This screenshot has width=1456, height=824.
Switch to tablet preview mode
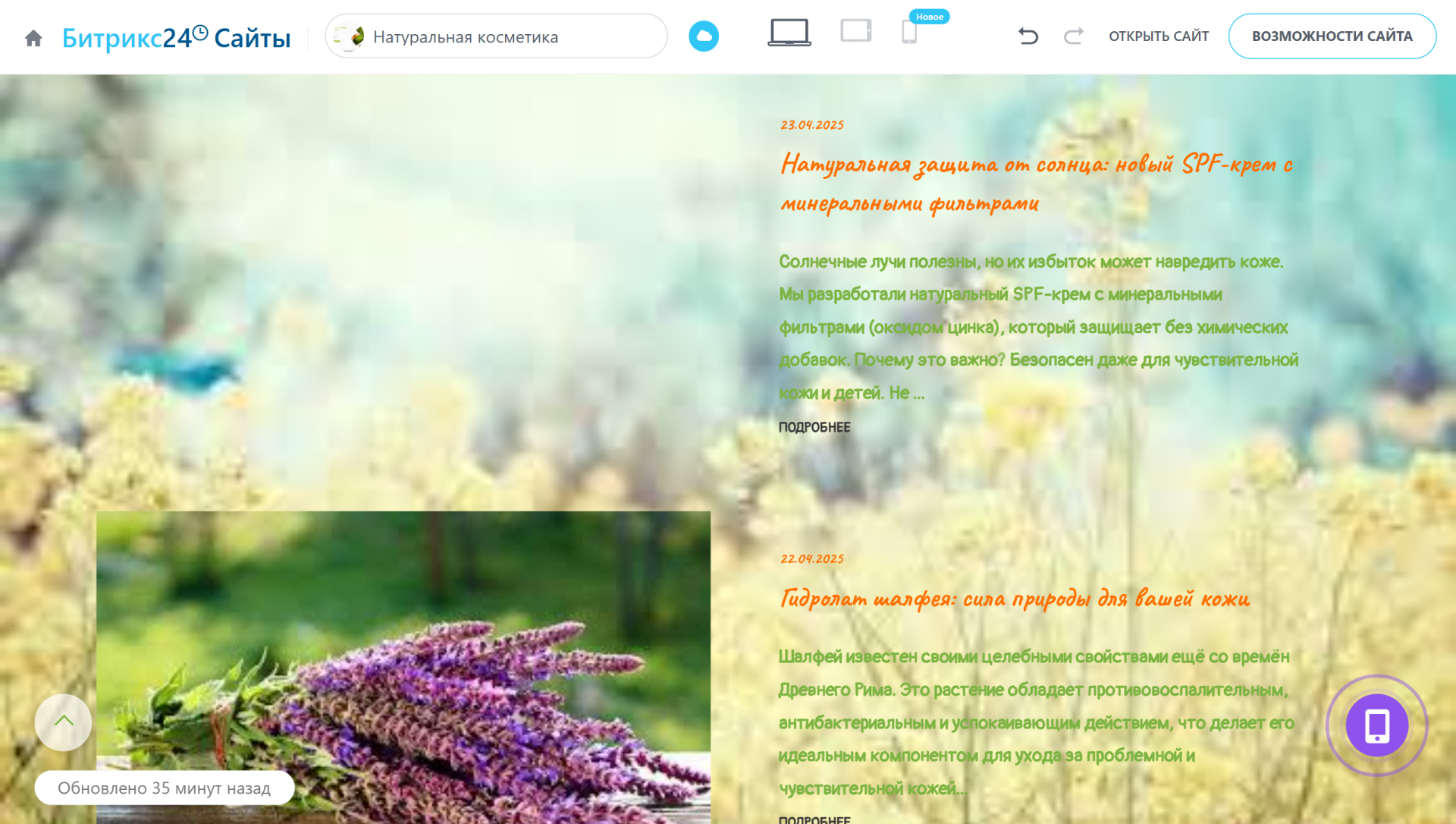pos(856,31)
